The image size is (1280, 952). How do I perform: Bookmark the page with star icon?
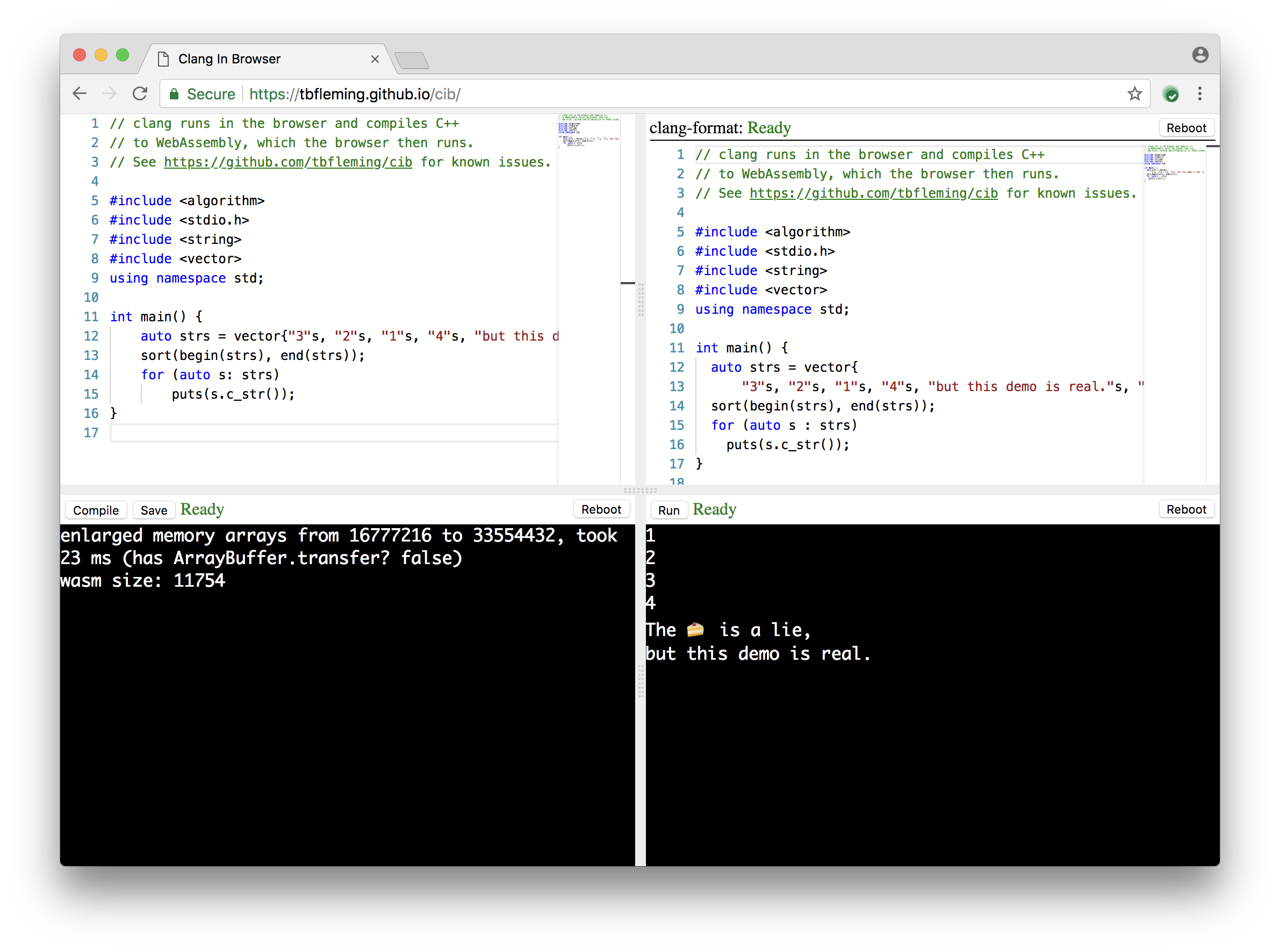coord(1134,93)
